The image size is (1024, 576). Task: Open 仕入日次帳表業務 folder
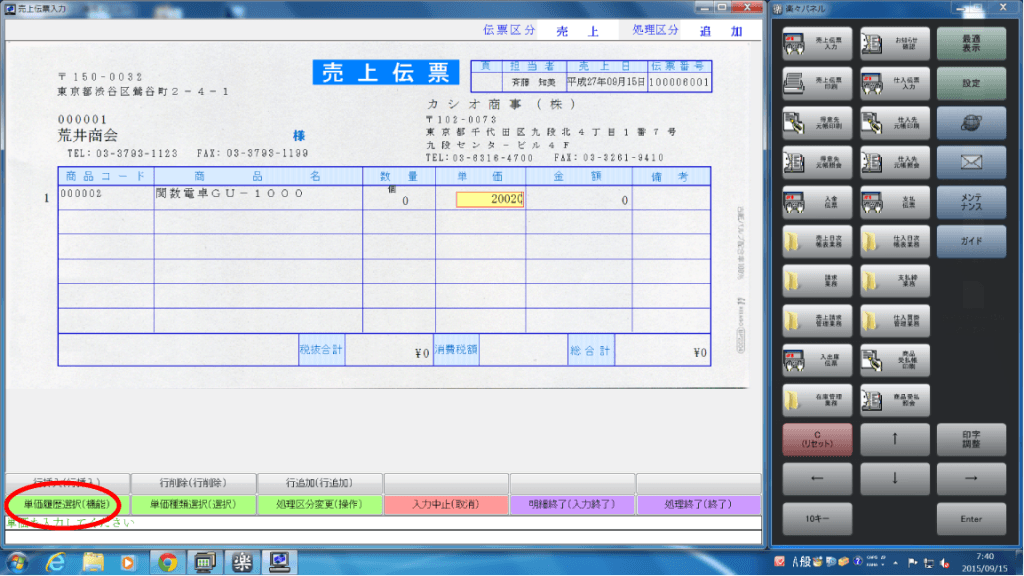coord(895,242)
